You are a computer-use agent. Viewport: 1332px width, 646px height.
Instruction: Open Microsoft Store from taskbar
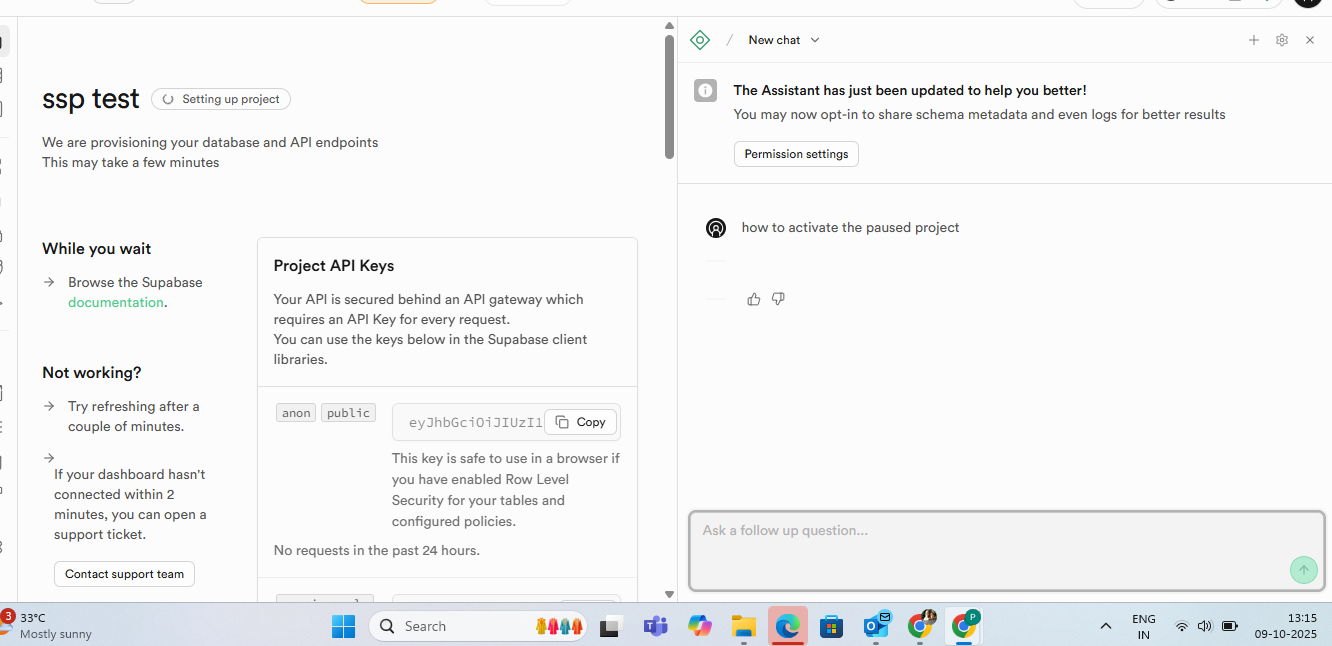[x=831, y=627]
